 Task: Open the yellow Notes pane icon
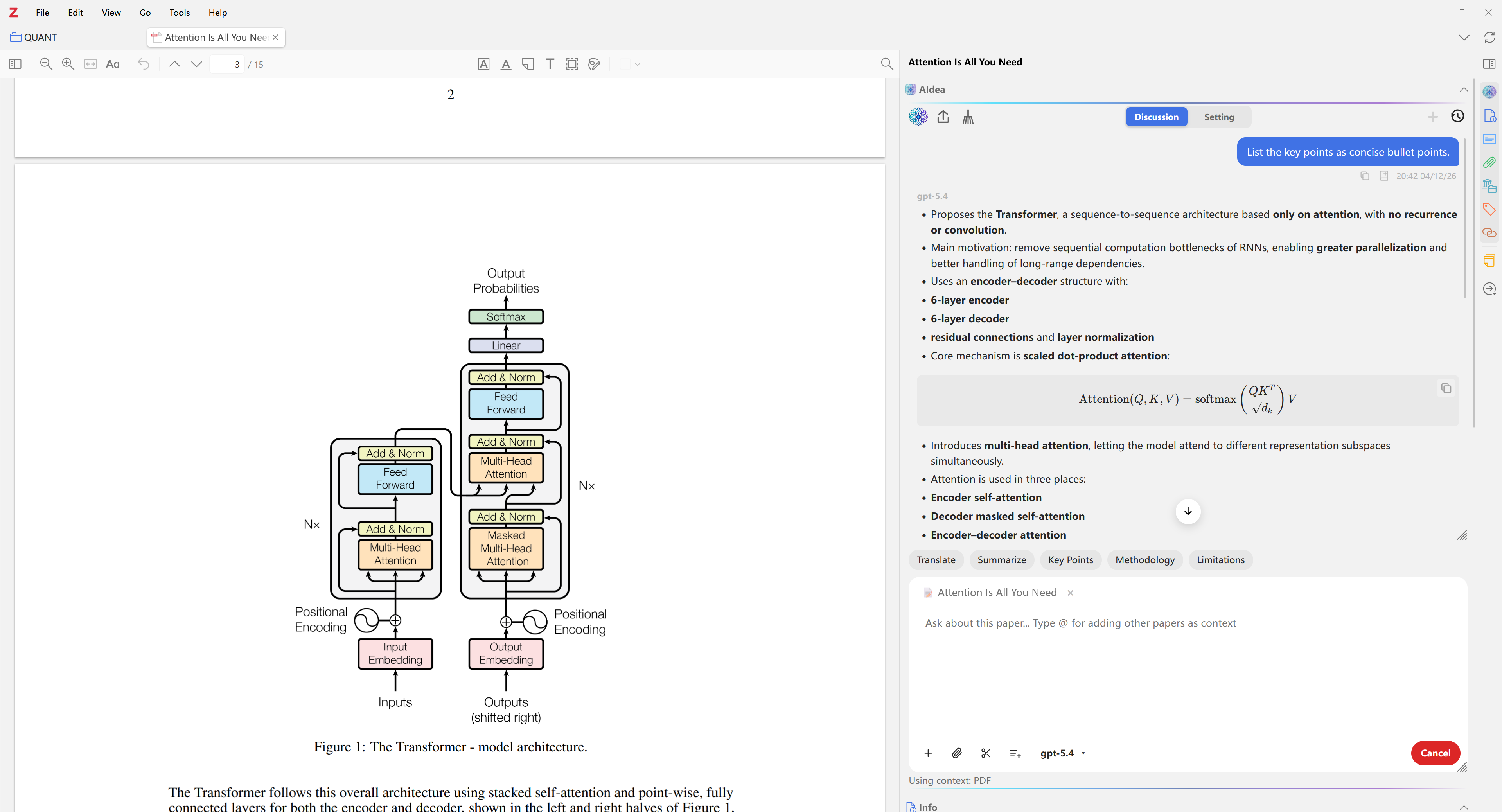[1489, 260]
